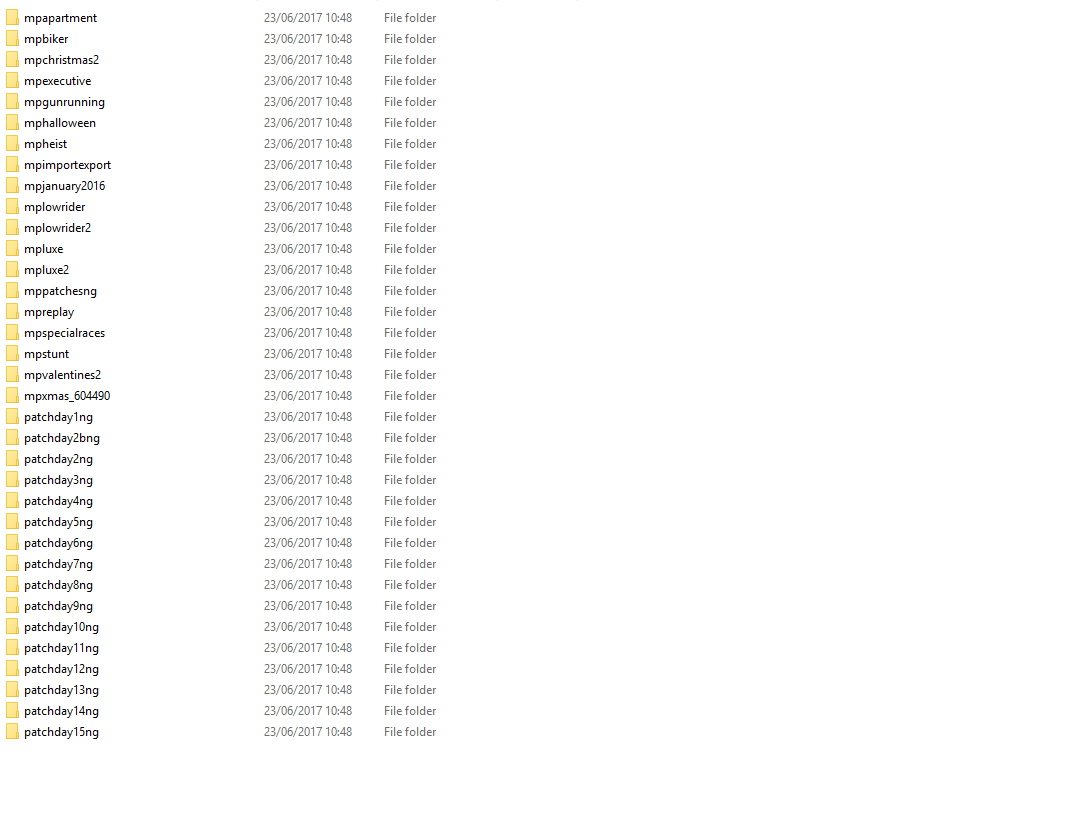
Task: Click the date modified of mpluxe2
Action: tap(308, 270)
